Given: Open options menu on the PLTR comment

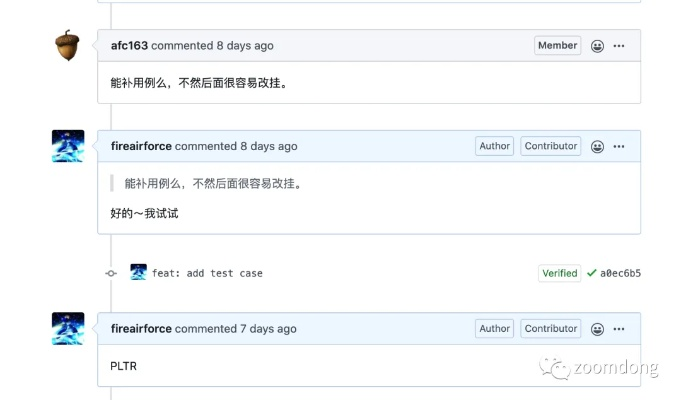Looking at the screenshot, I should click(619, 329).
